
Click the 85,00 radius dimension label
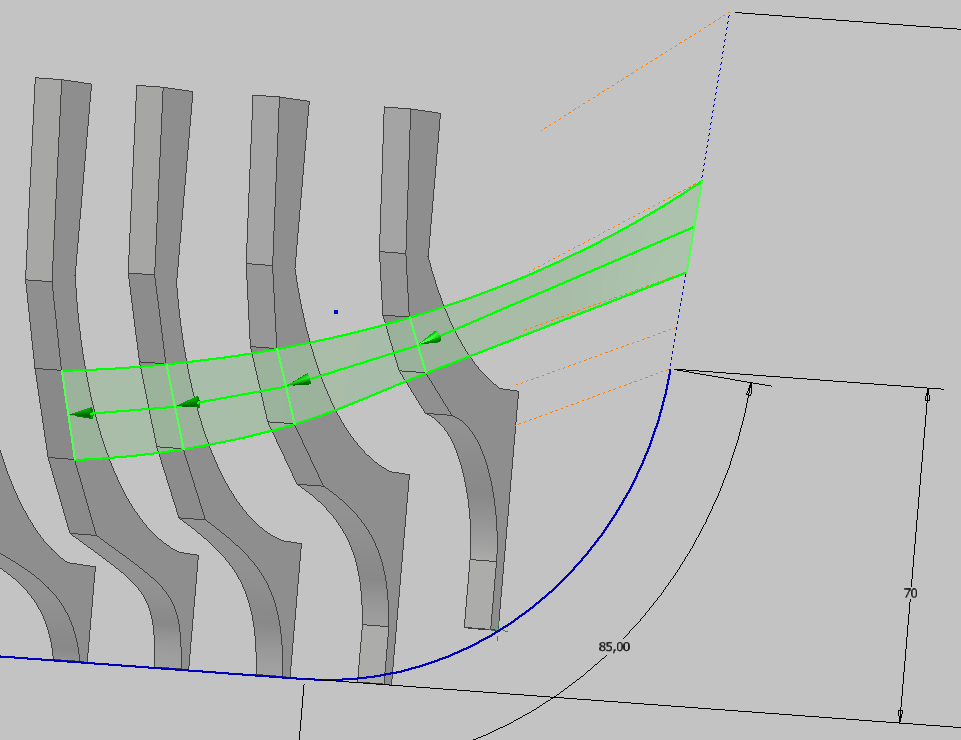point(613,647)
